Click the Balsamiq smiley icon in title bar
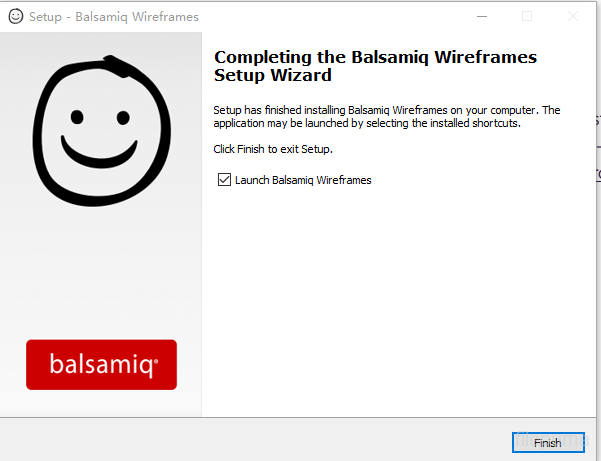This screenshot has height=461, width=601. click(x=16, y=16)
